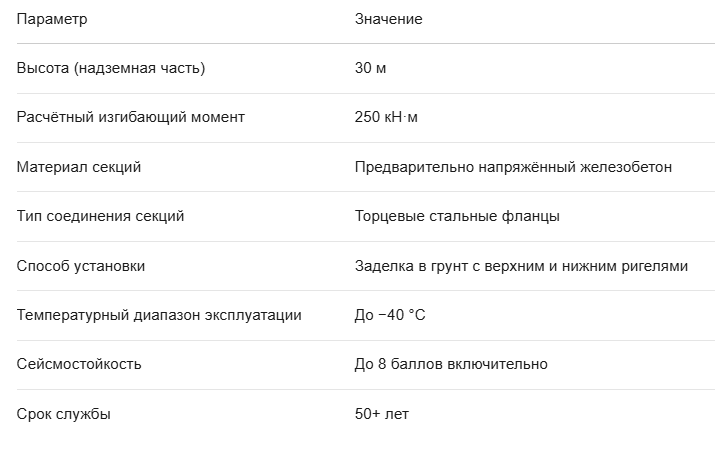This screenshot has height=449, width=715.
Task: Click the '50+ лет' value
Action: 382,414
